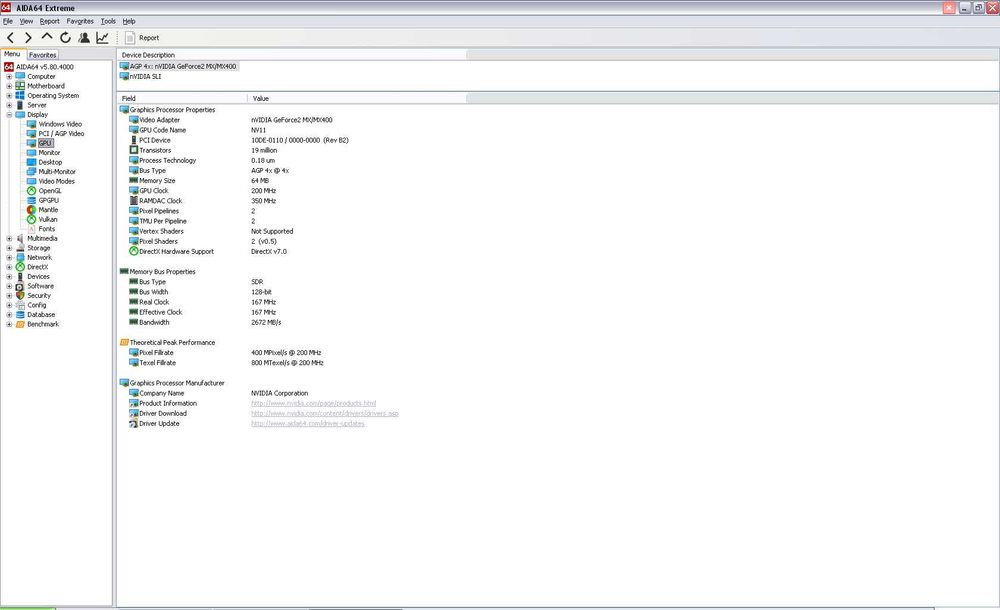Expand the Devices tree node
The image size is (1000, 610).
coord(9,277)
